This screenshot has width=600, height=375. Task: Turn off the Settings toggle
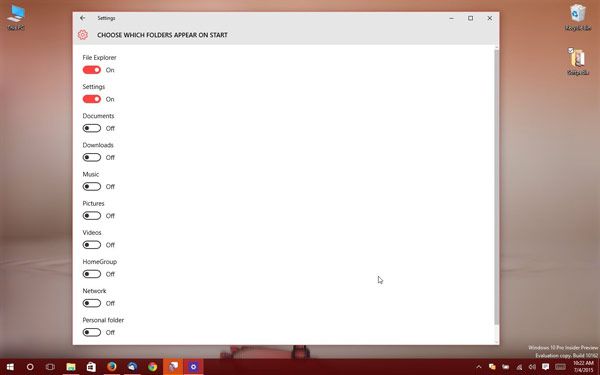pyautogui.click(x=92, y=99)
